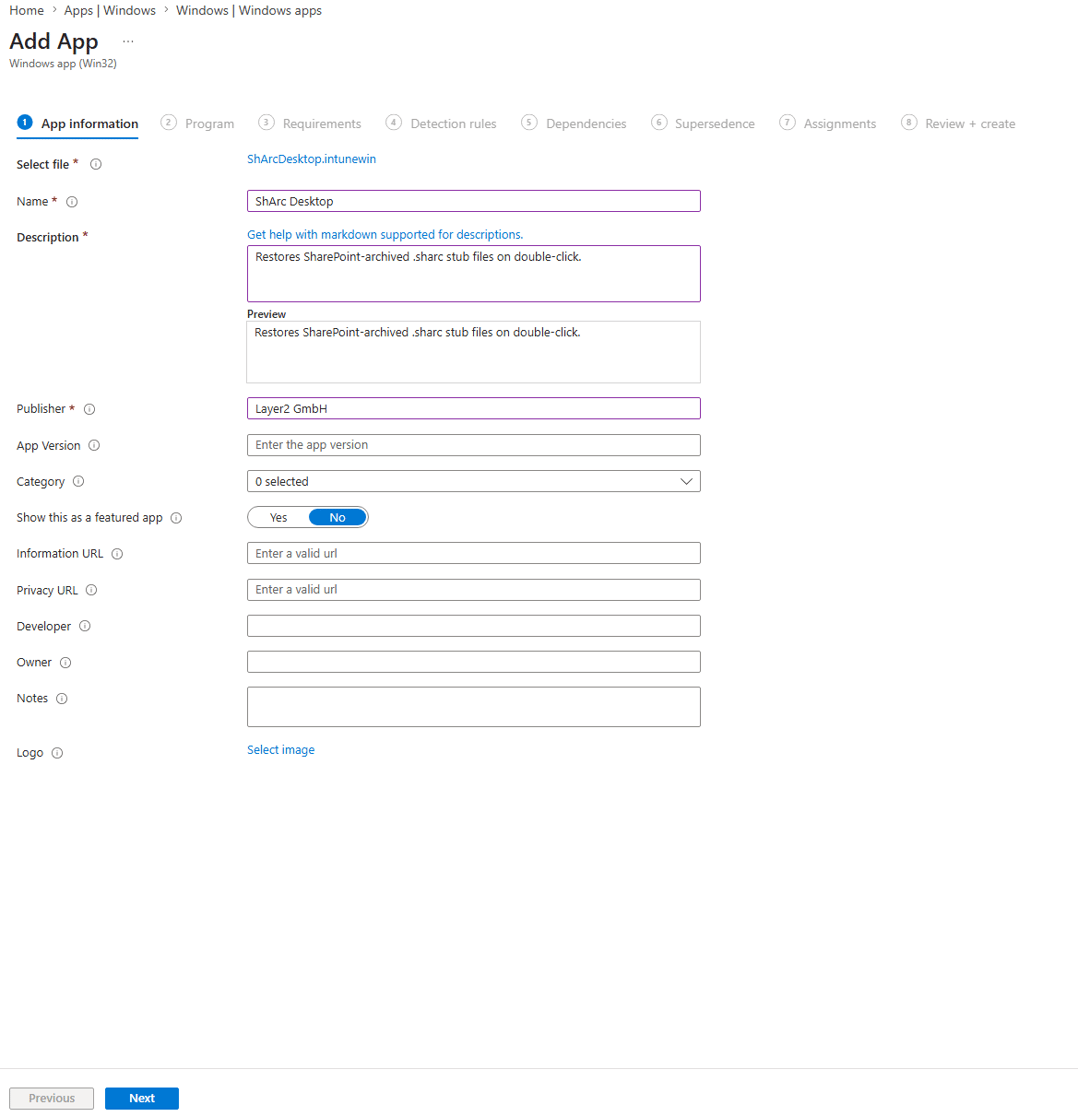Image resolution: width=1078 pixels, height=1117 pixels.
Task: Click the info icon beside Name
Action: pyautogui.click(x=72, y=202)
